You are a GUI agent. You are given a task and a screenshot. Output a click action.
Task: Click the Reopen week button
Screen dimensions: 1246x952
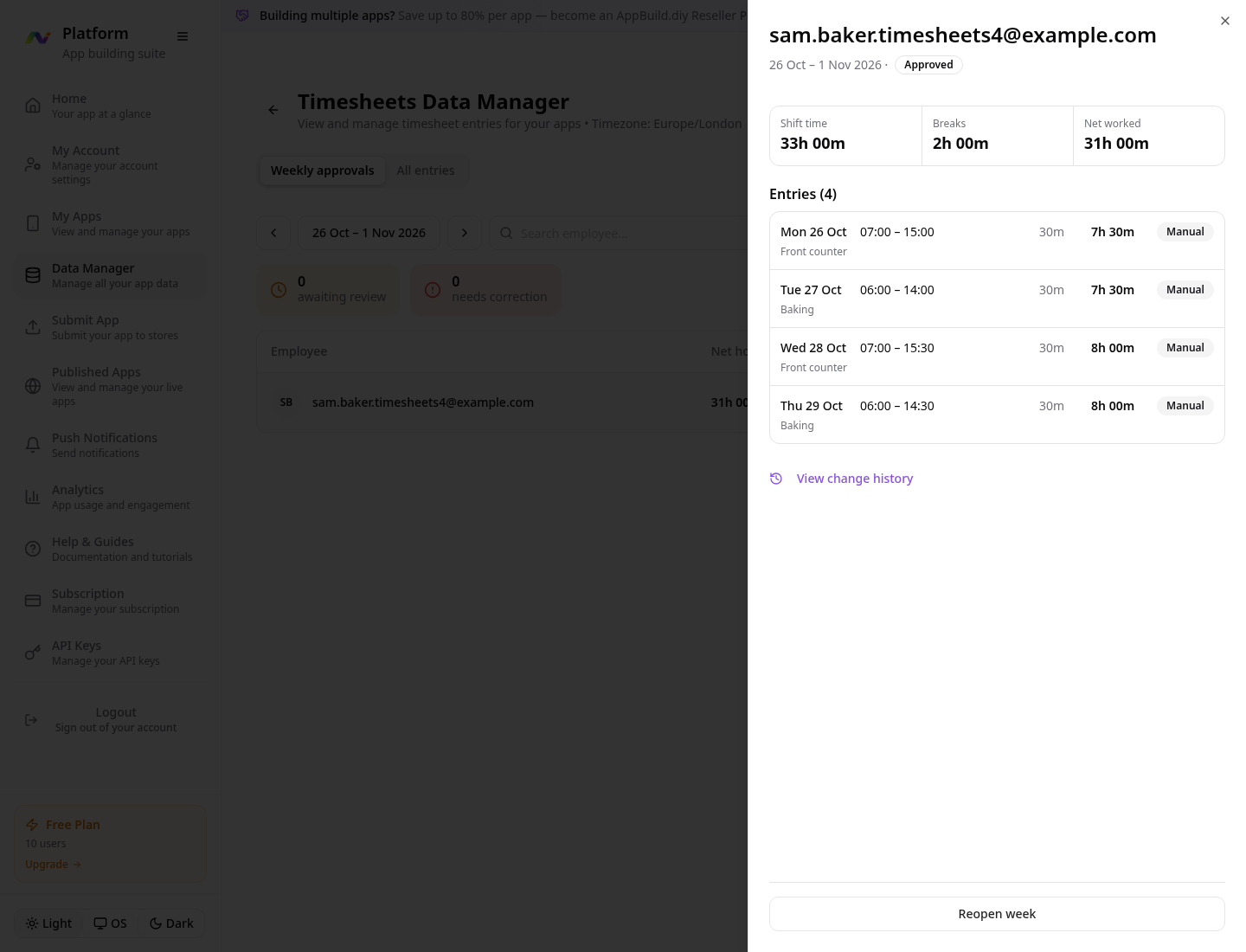[997, 914]
